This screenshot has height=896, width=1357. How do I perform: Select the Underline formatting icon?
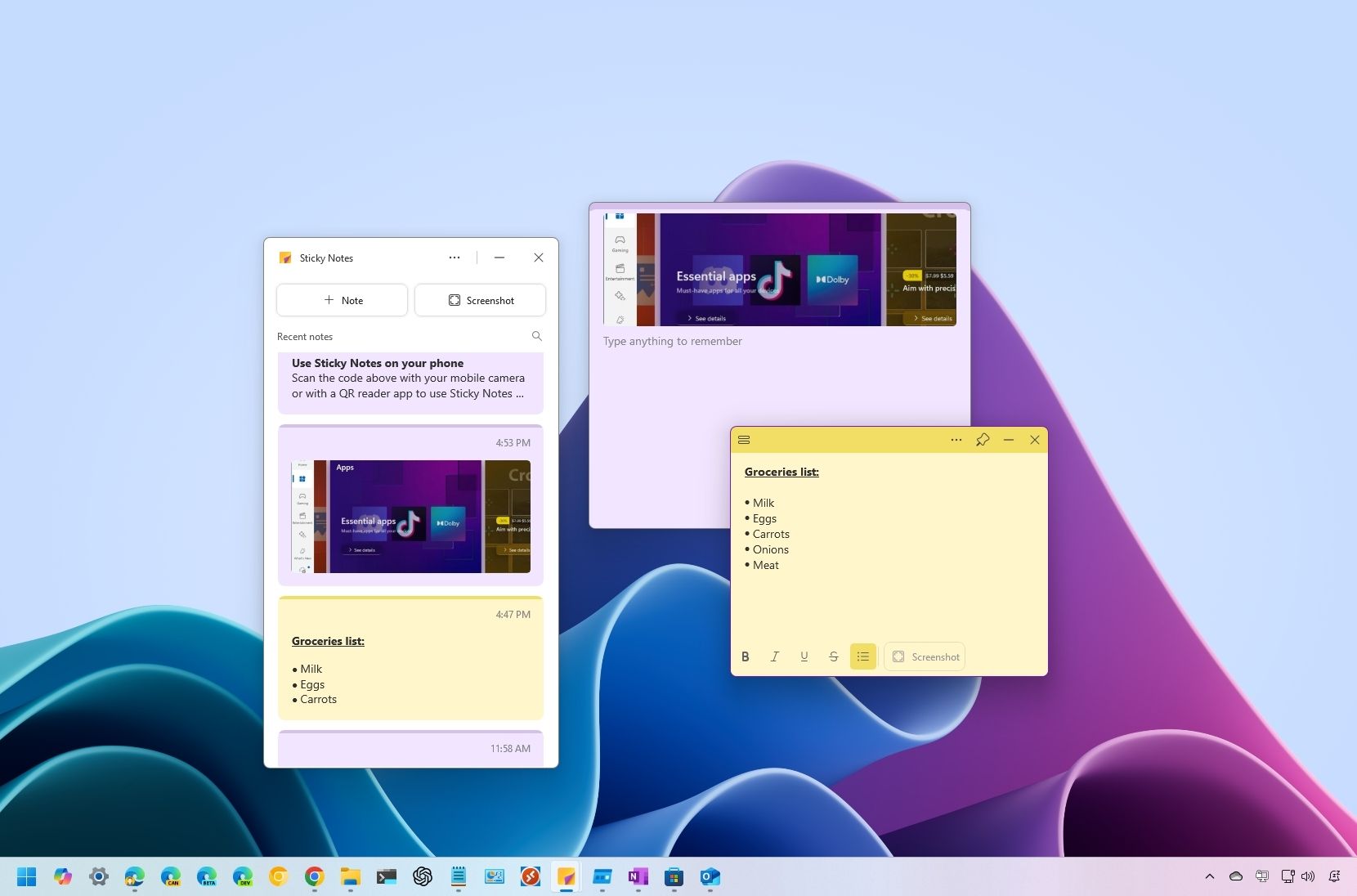tap(804, 656)
